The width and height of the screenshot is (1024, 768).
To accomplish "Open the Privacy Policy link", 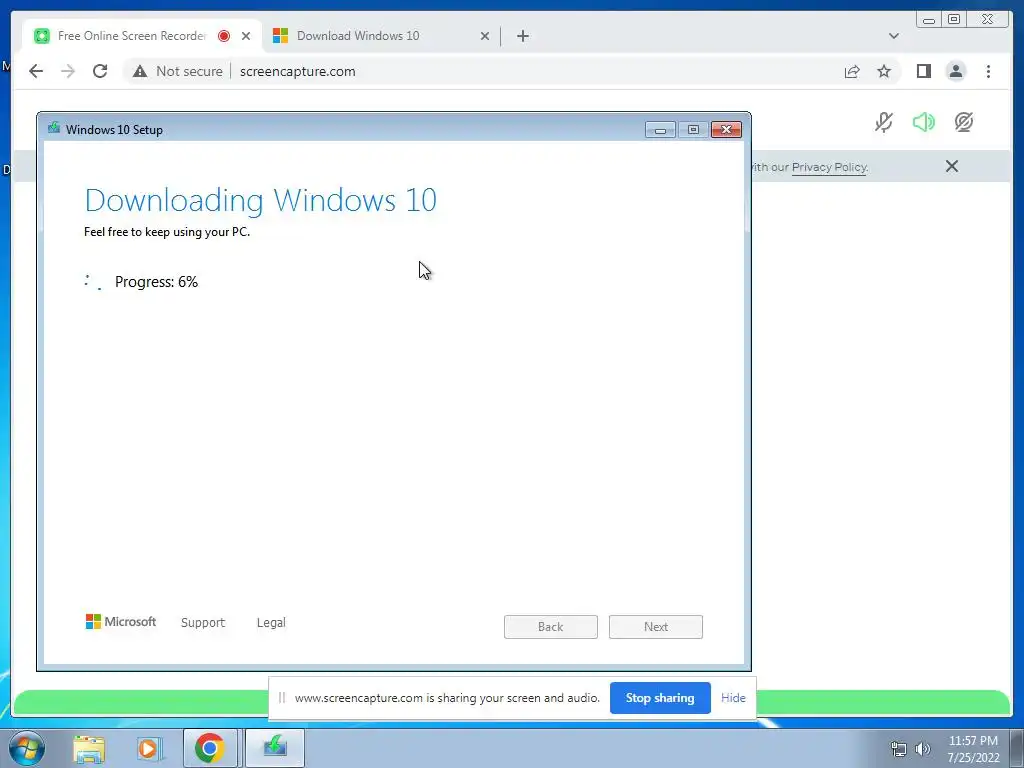I will 829,167.
